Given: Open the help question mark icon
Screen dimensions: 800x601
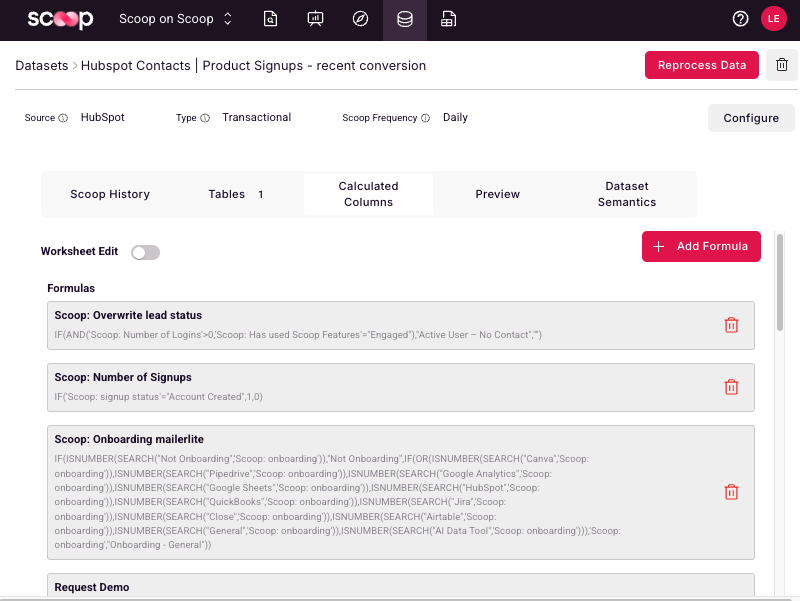Looking at the screenshot, I should tap(740, 19).
